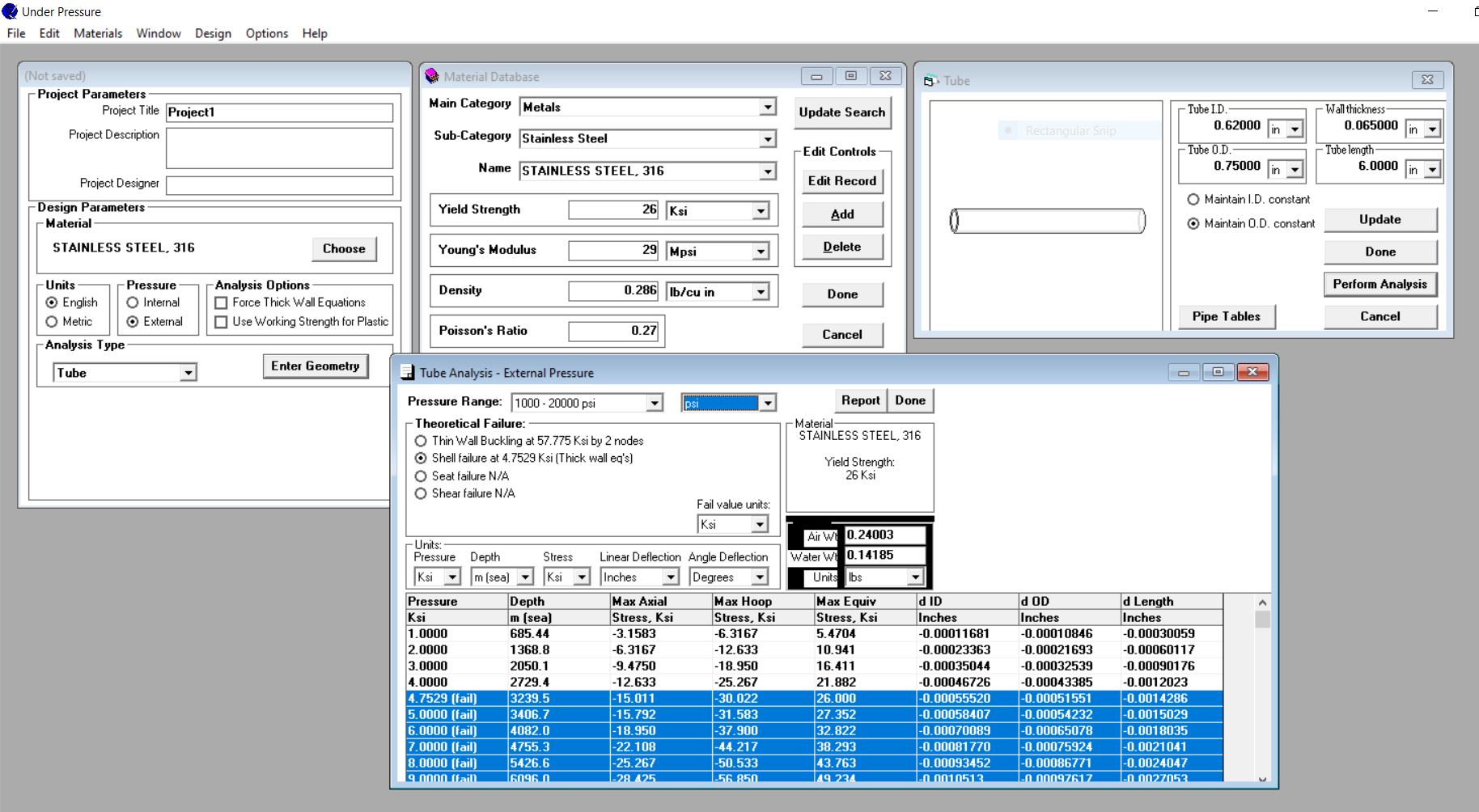This screenshot has width=1479, height=812.
Task: Click the Add button in Material Database
Action: pos(842,214)
